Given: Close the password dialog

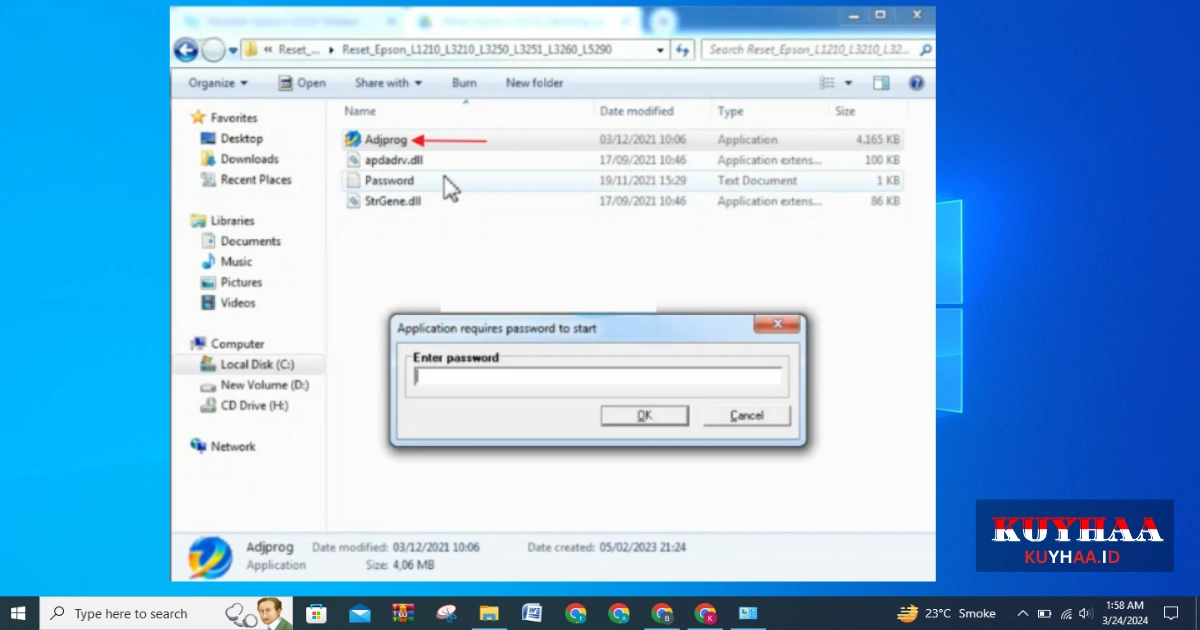Looking at the screenshot, I should 776,324.
